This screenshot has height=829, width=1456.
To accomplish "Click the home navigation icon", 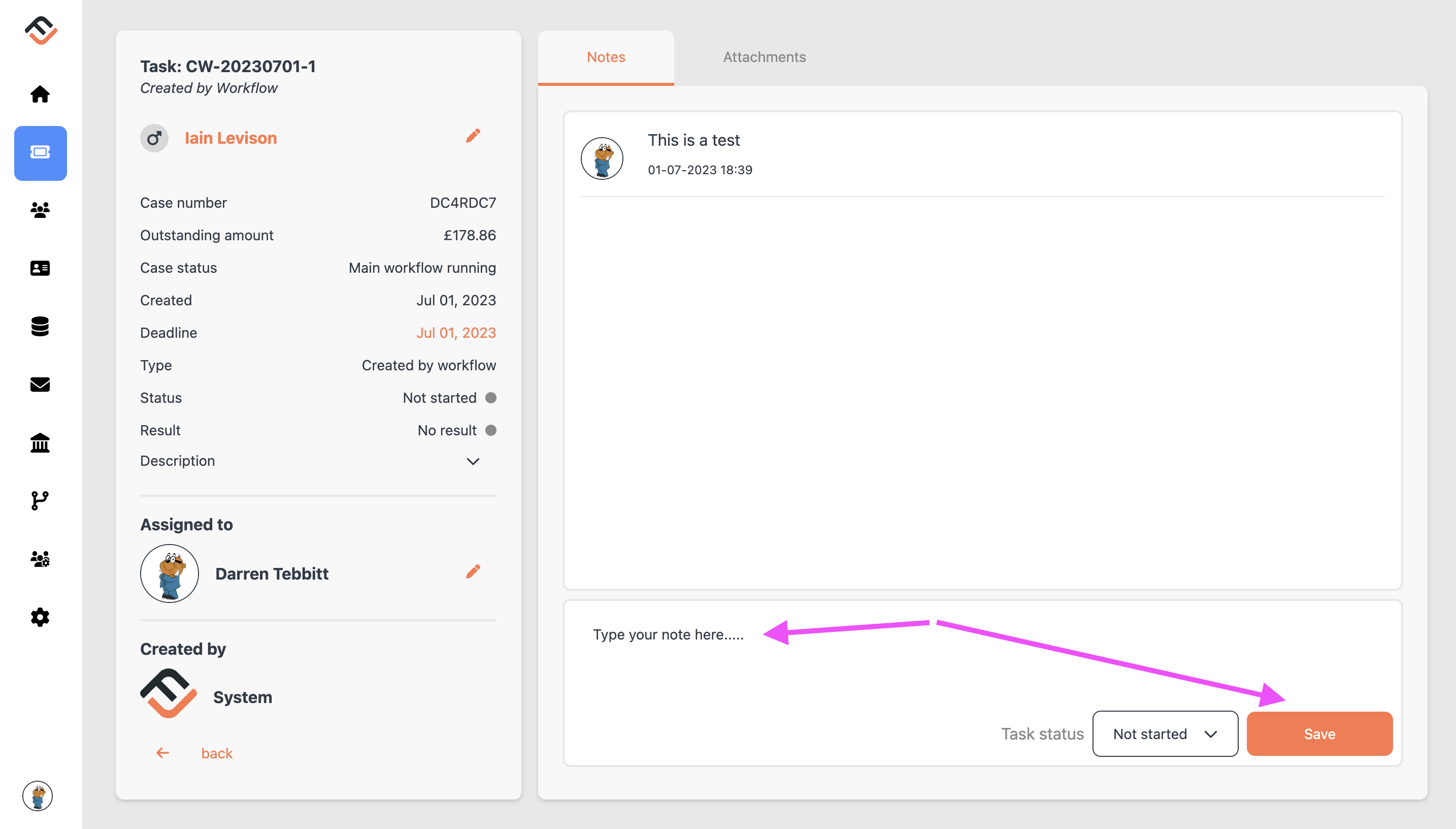I will [x=41, y=93].
